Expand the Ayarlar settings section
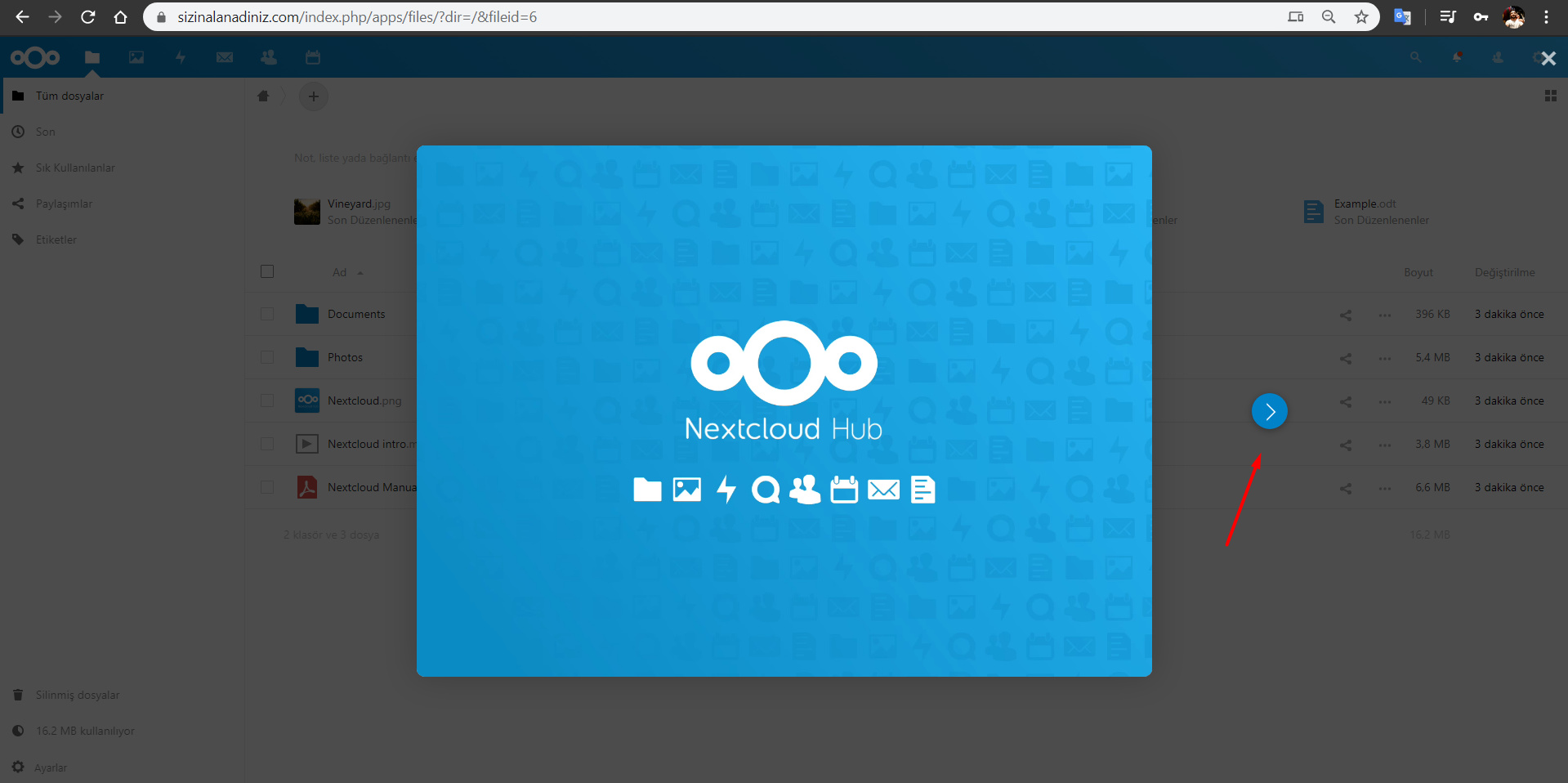Viewport: 1568px width, 783px height. pos(51,767)
